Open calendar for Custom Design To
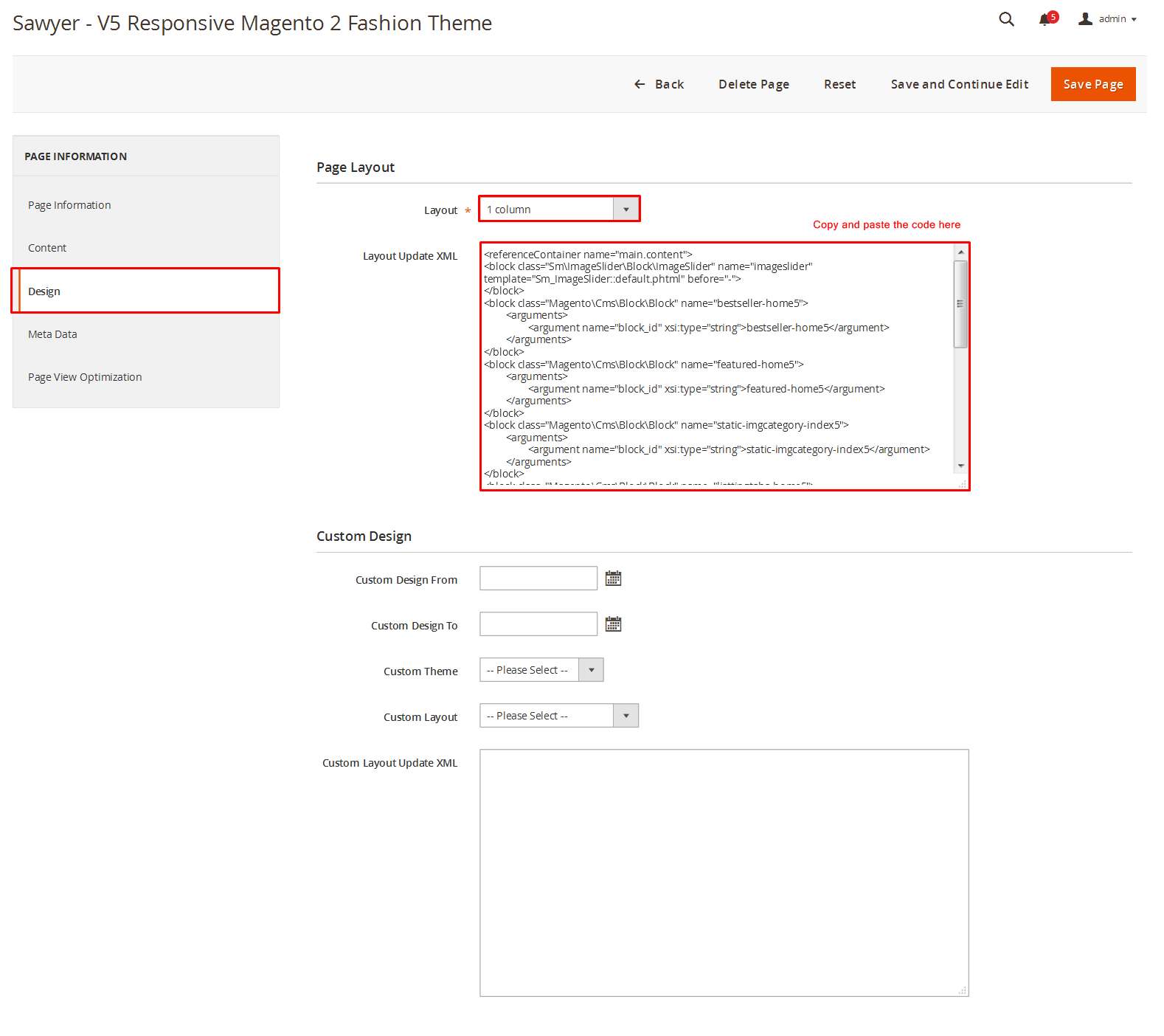Screen dimensions: 1164x1036 613,624
